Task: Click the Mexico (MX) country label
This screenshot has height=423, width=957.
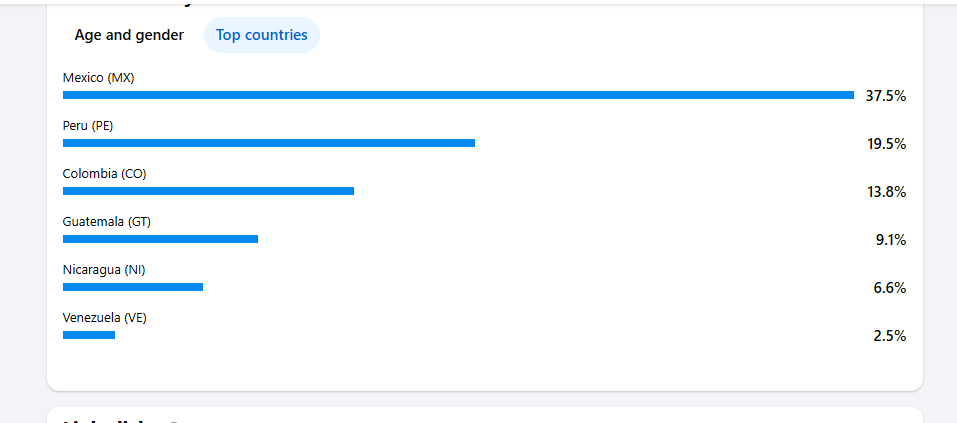Action: pyautogui.click(x=98, y=77)
